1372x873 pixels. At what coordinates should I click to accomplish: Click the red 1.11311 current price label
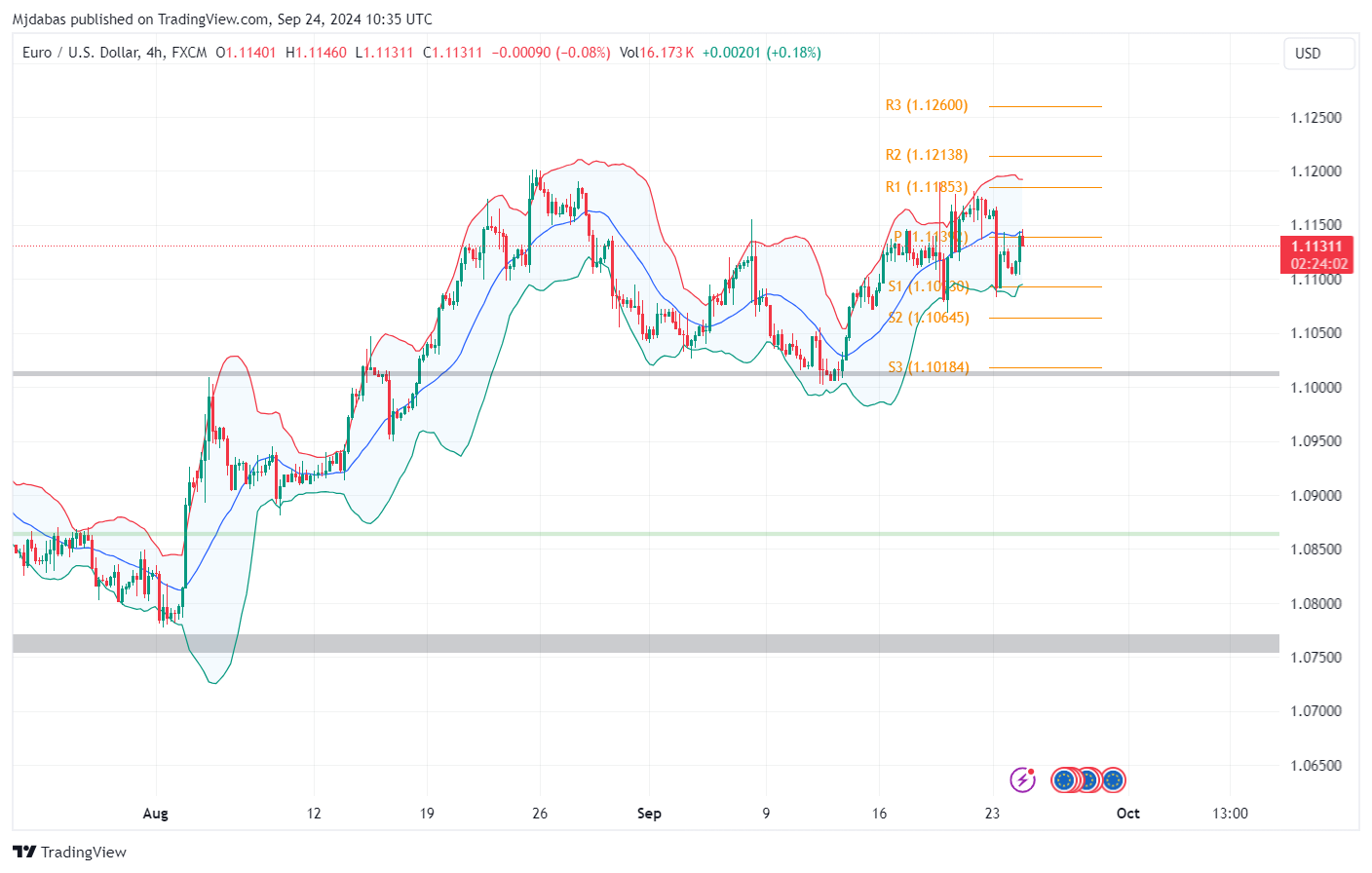click(1317, 247)
